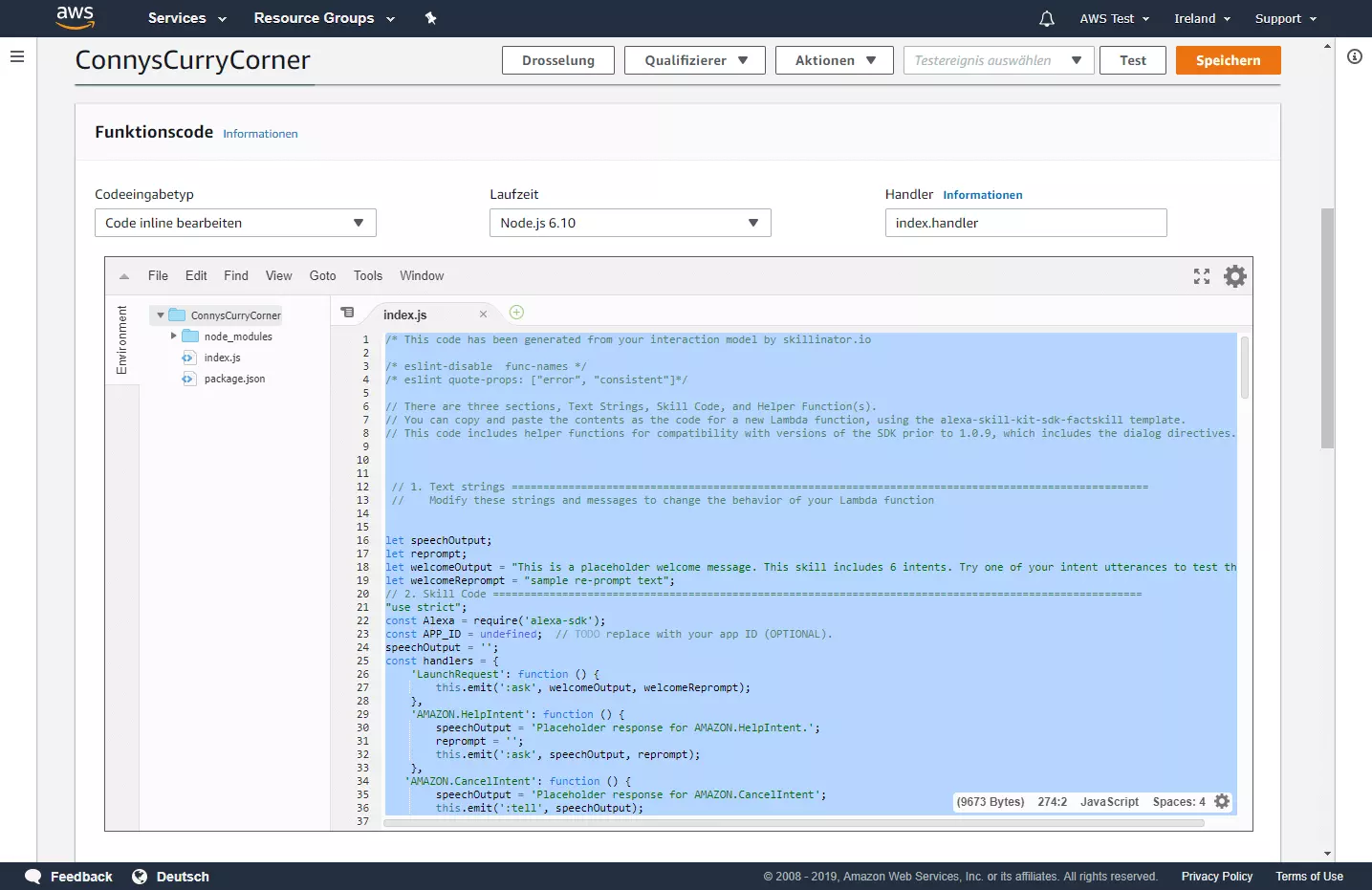Collapse the ConnysCurryCorner folder tree

161,315
